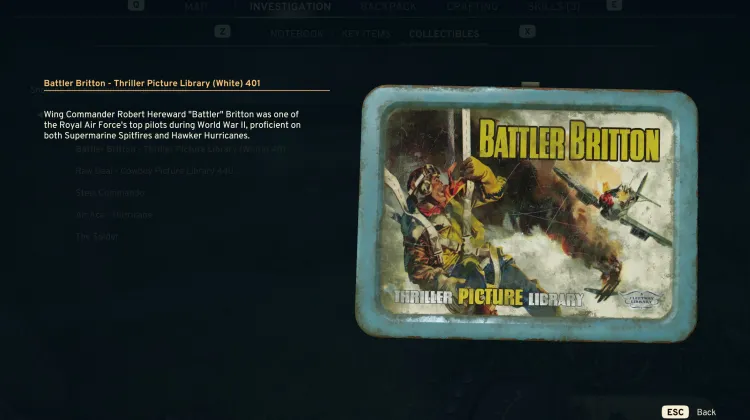Open the Key Items sub-tab

(x=366, y=34)
